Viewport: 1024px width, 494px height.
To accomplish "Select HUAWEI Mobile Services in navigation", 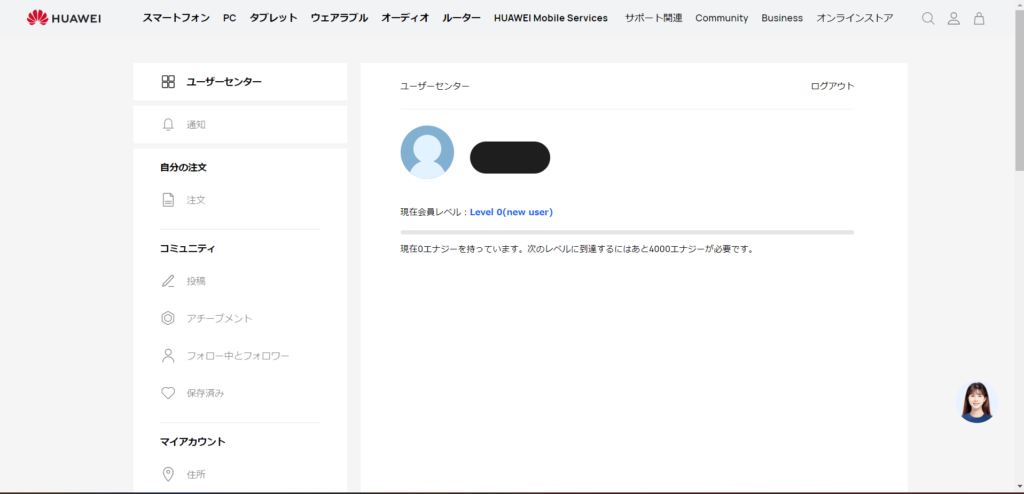I will (550, 18).
